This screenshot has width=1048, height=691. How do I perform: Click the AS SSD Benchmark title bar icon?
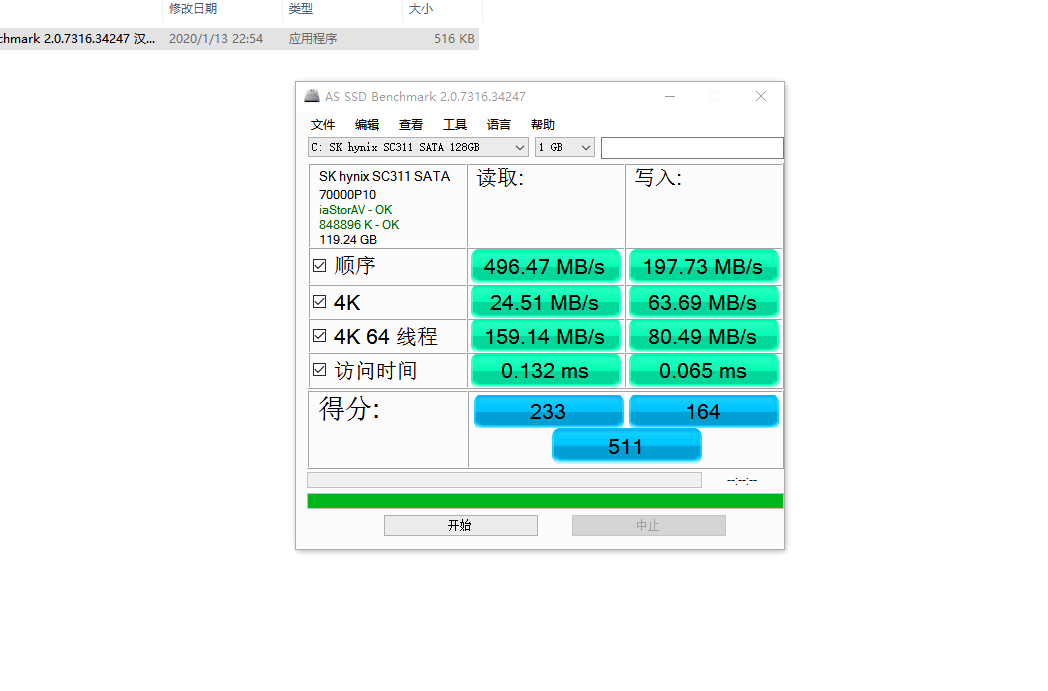pos(311,96)
